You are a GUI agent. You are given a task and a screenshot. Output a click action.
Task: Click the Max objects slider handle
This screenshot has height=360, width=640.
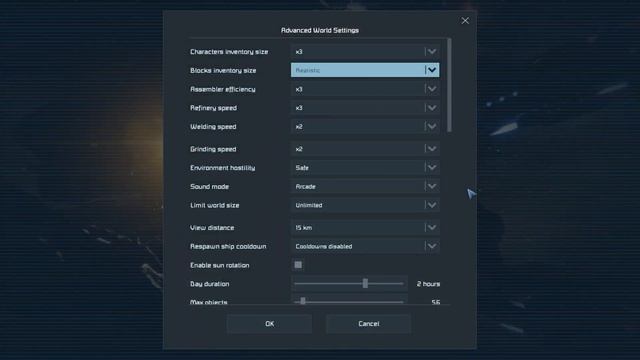coord(303,301)
